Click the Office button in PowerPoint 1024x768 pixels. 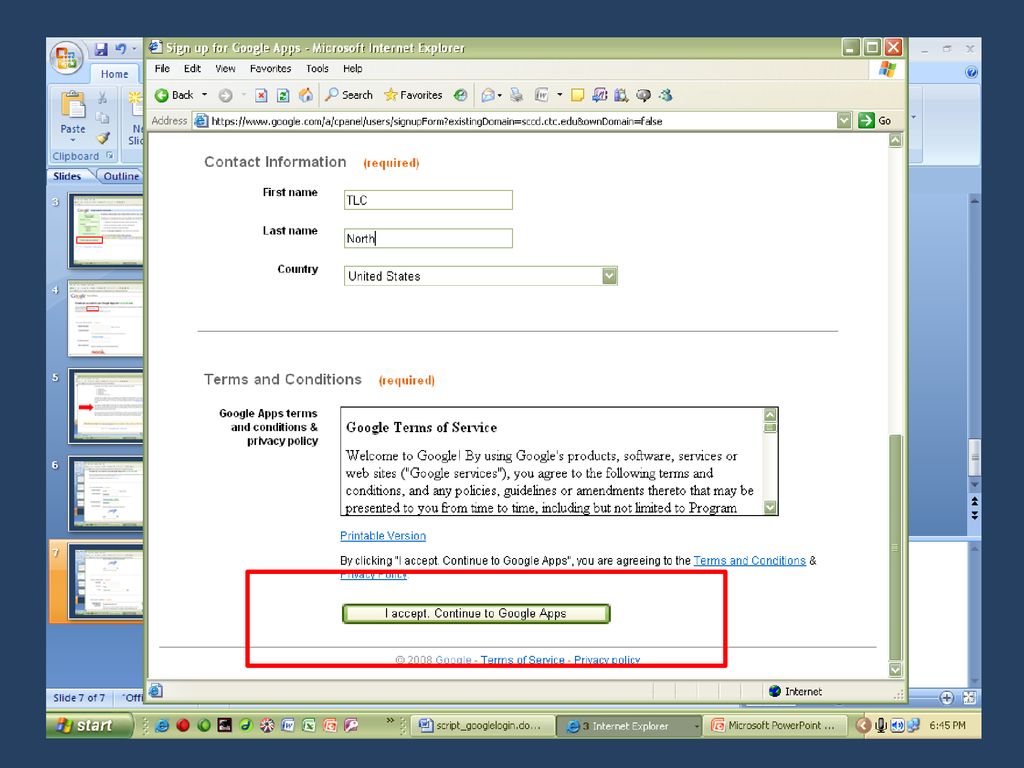pos(65,57)
